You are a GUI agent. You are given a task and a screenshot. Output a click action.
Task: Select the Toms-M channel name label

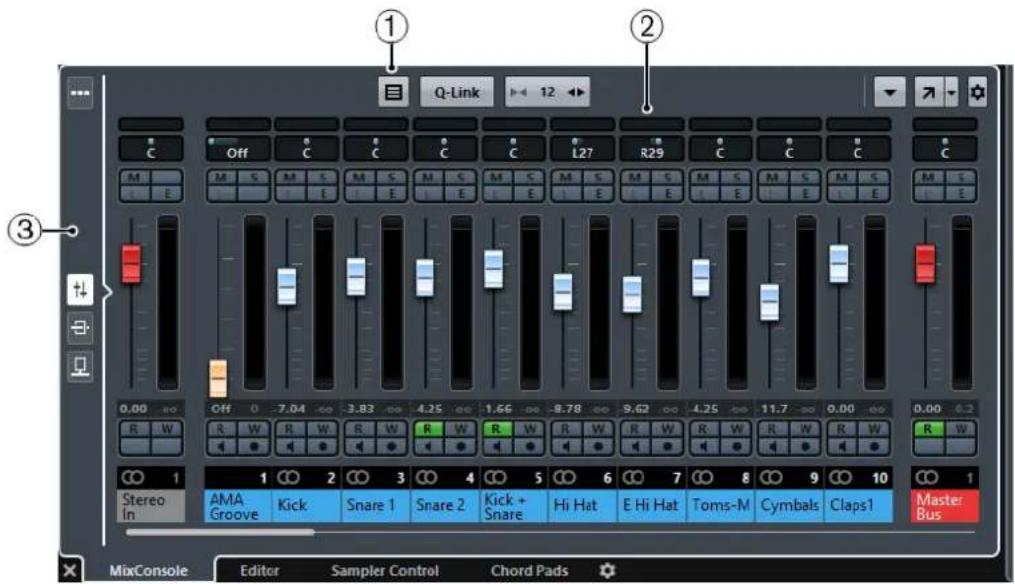click(720, 506)
